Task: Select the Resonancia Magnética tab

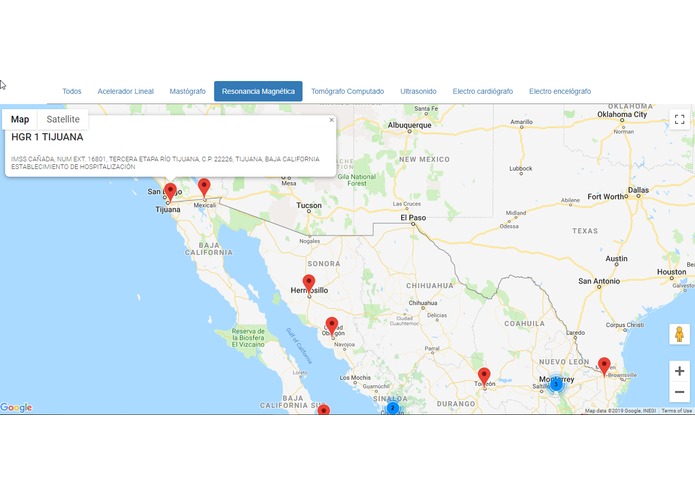Action: pos(258,91)
